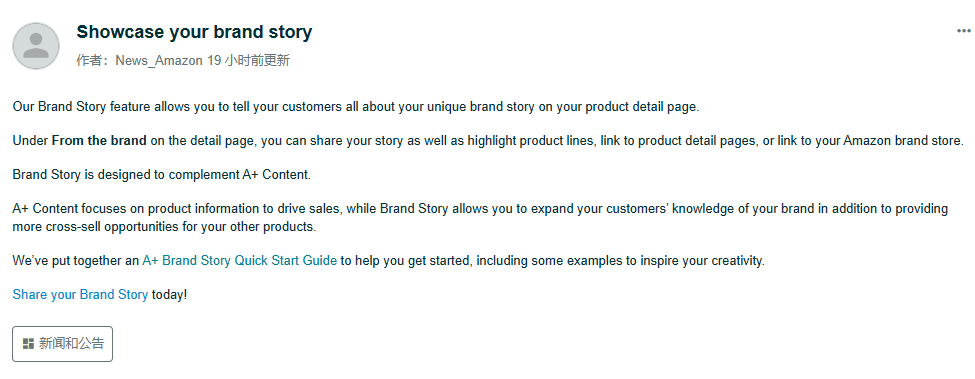
Task: Select the 新闻和公告 category tag button
Action: pos(62,344)
